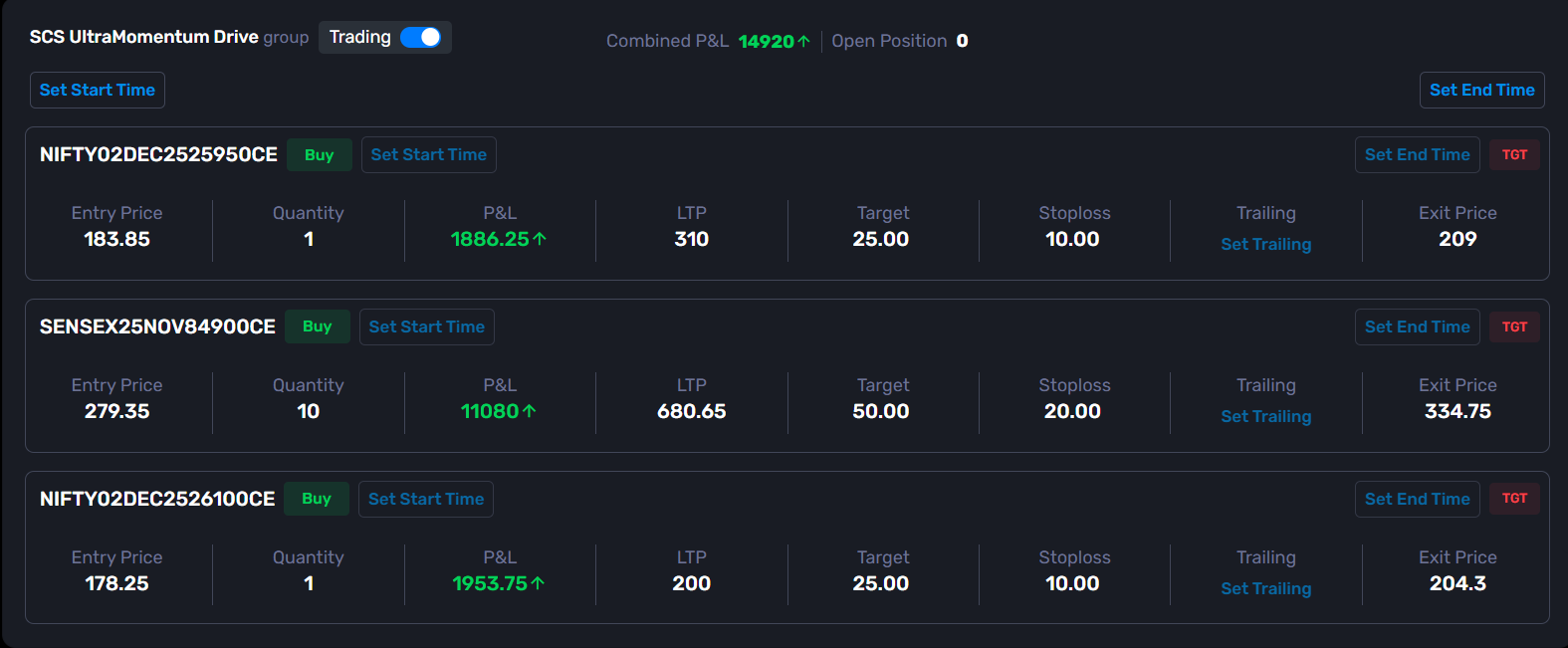Screen dimensions: 1568x648
Task: Click the group-level Set Start Time button
Action: point(98,90)
